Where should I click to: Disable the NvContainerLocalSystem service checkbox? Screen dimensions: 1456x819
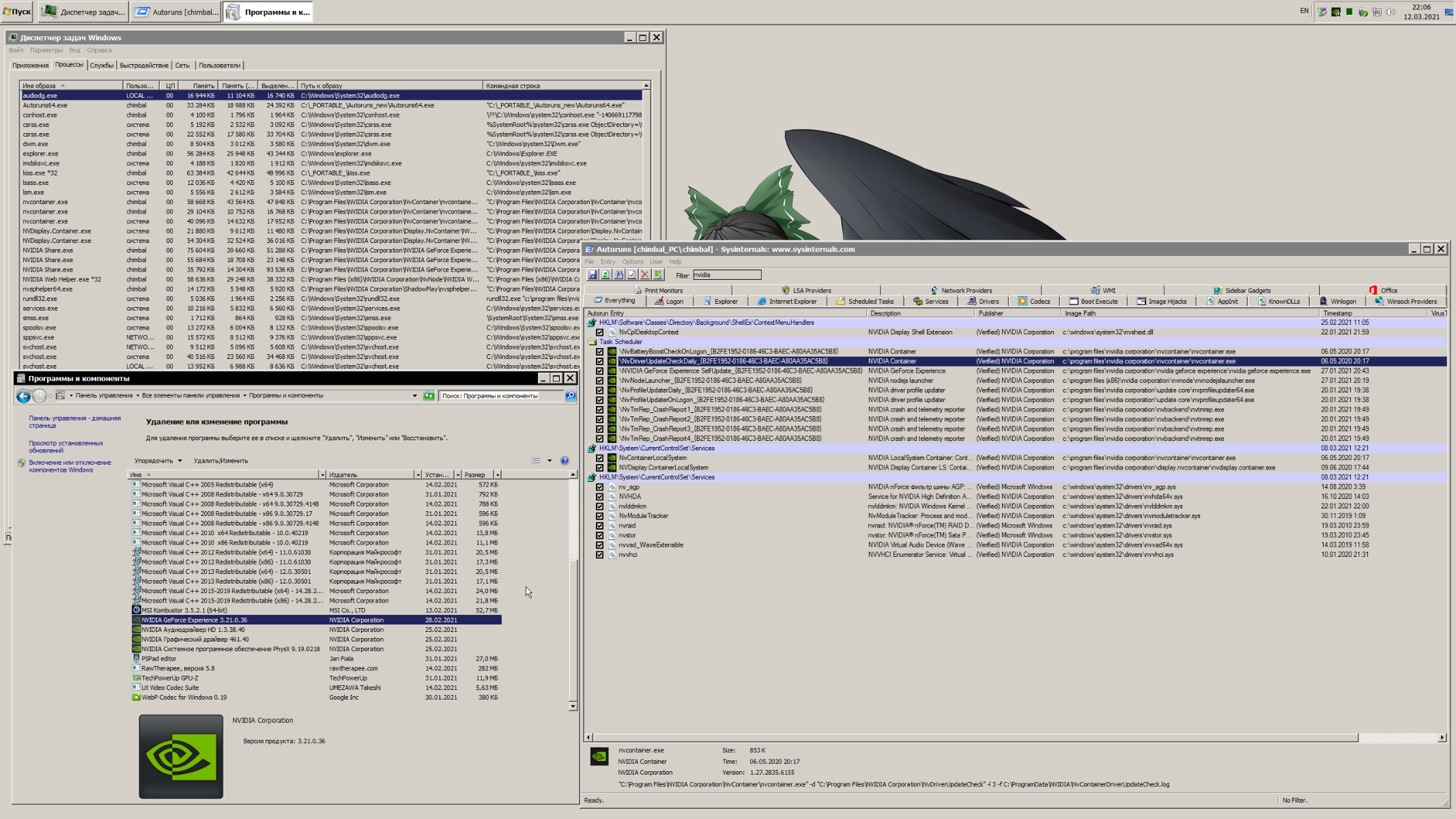coord(600,458)
